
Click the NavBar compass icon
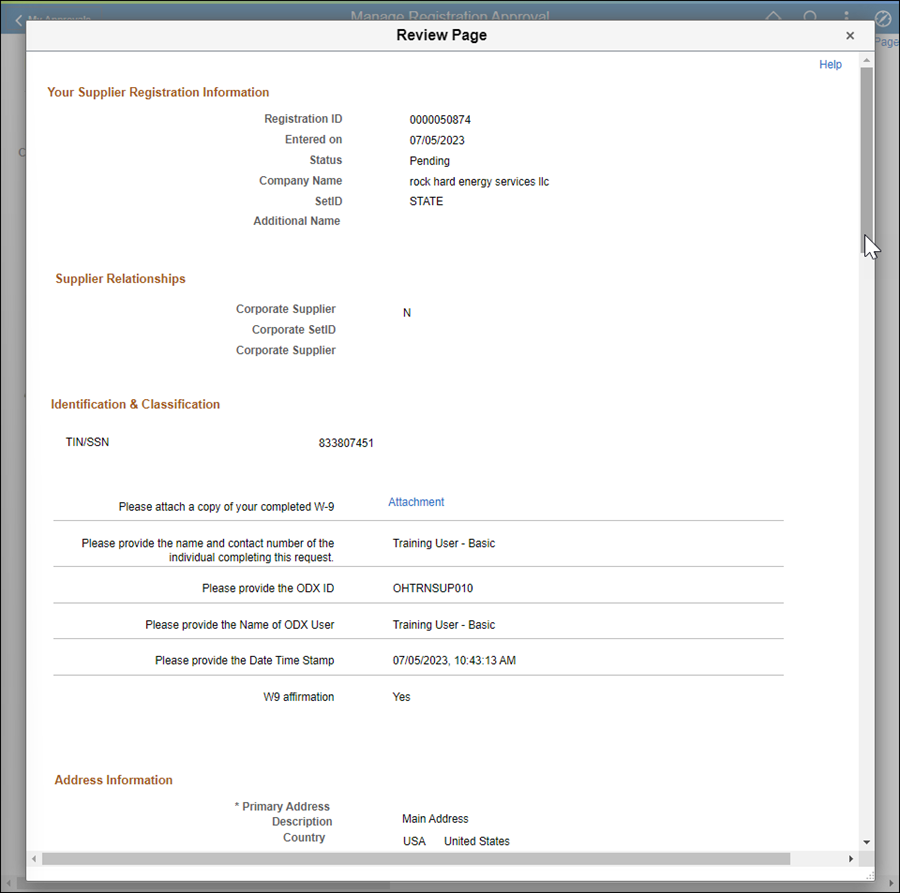tap(883, 19)
